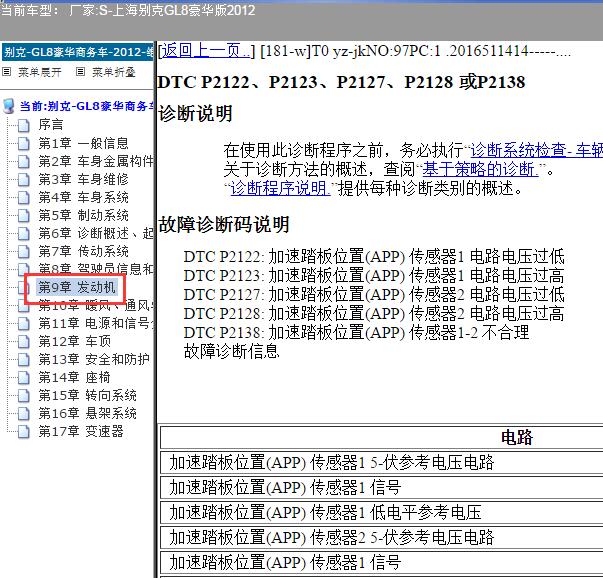Click the page icon next to 第1章
This screenshot has height=578, width=603.
tap(24, 143)
